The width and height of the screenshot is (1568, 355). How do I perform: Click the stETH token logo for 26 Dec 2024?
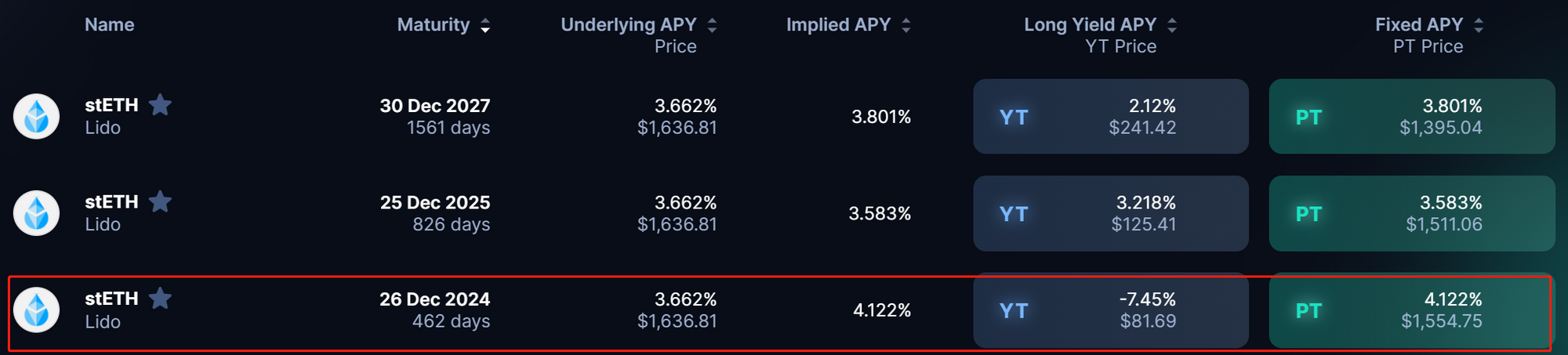(x=37, y=310)
